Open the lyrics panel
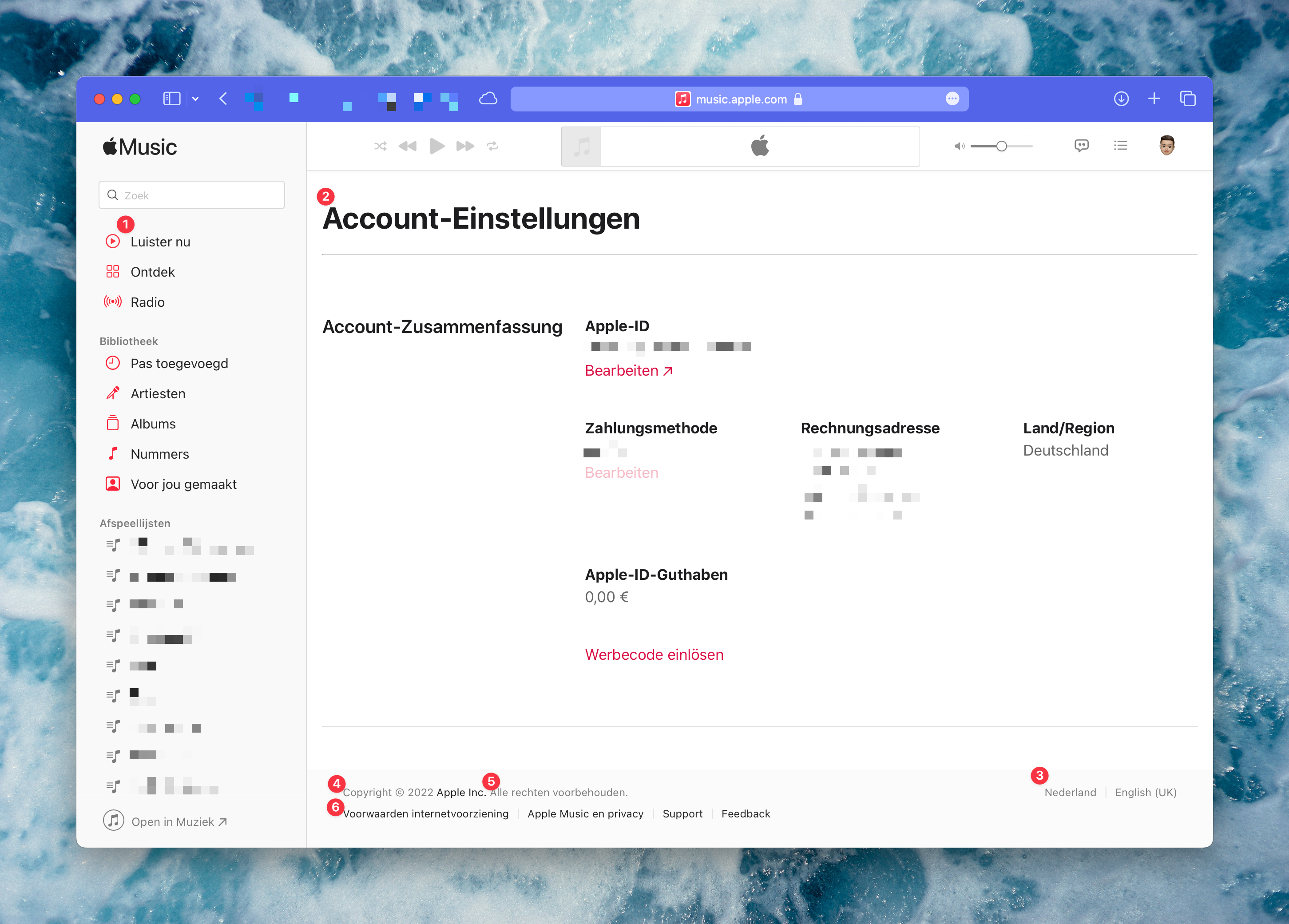Viewport: 1289px width, 924px height. 1082,146
